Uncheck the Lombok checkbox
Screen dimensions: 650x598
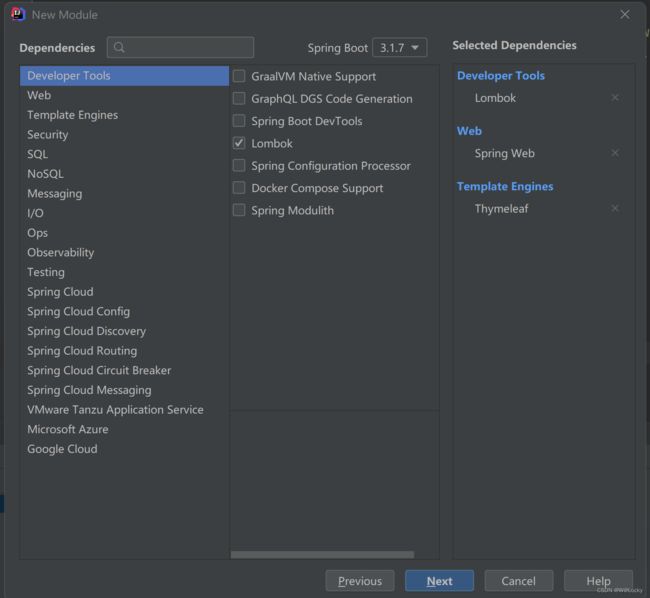239,143
